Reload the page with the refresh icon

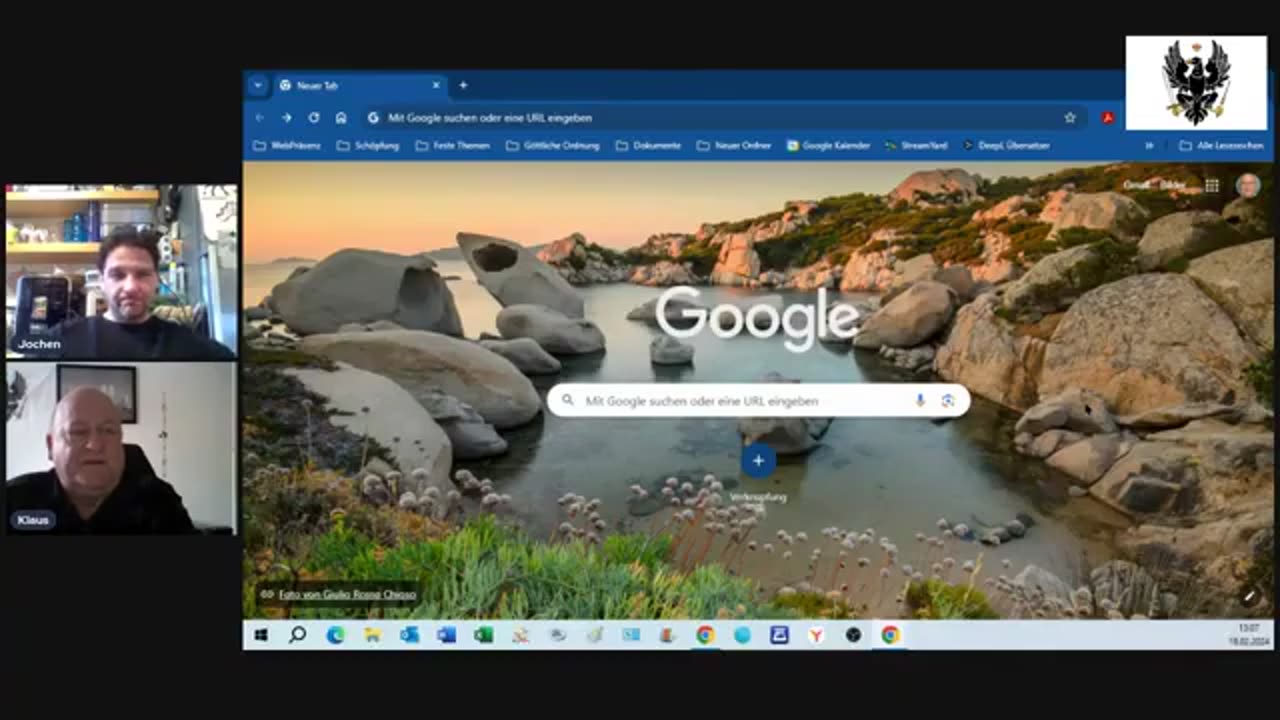click(x=314, y=118)
